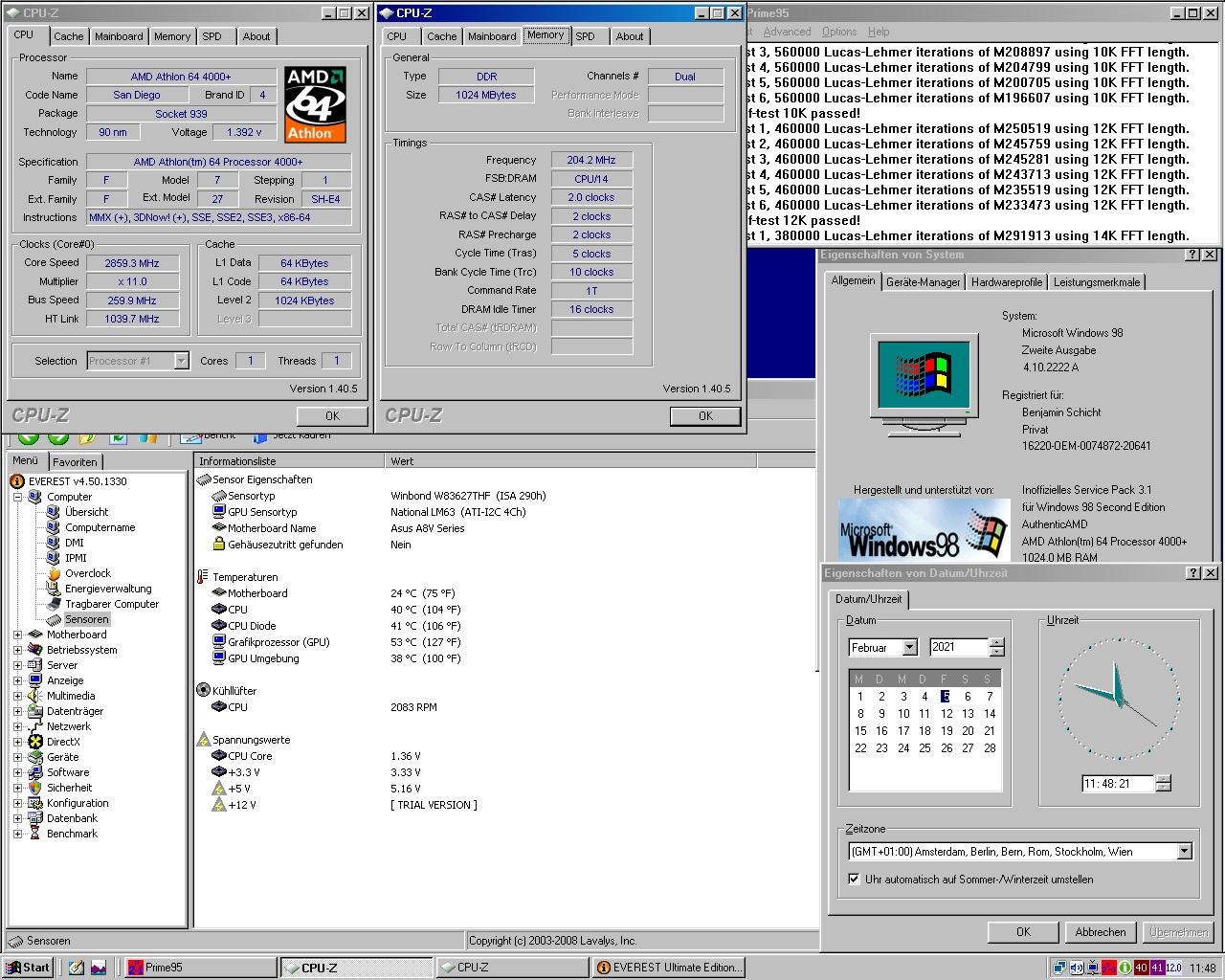Select the Übersicht item in EVEREST tree
The height and width of the screenshot is (980, 1225).
click(x=77, y=512)
